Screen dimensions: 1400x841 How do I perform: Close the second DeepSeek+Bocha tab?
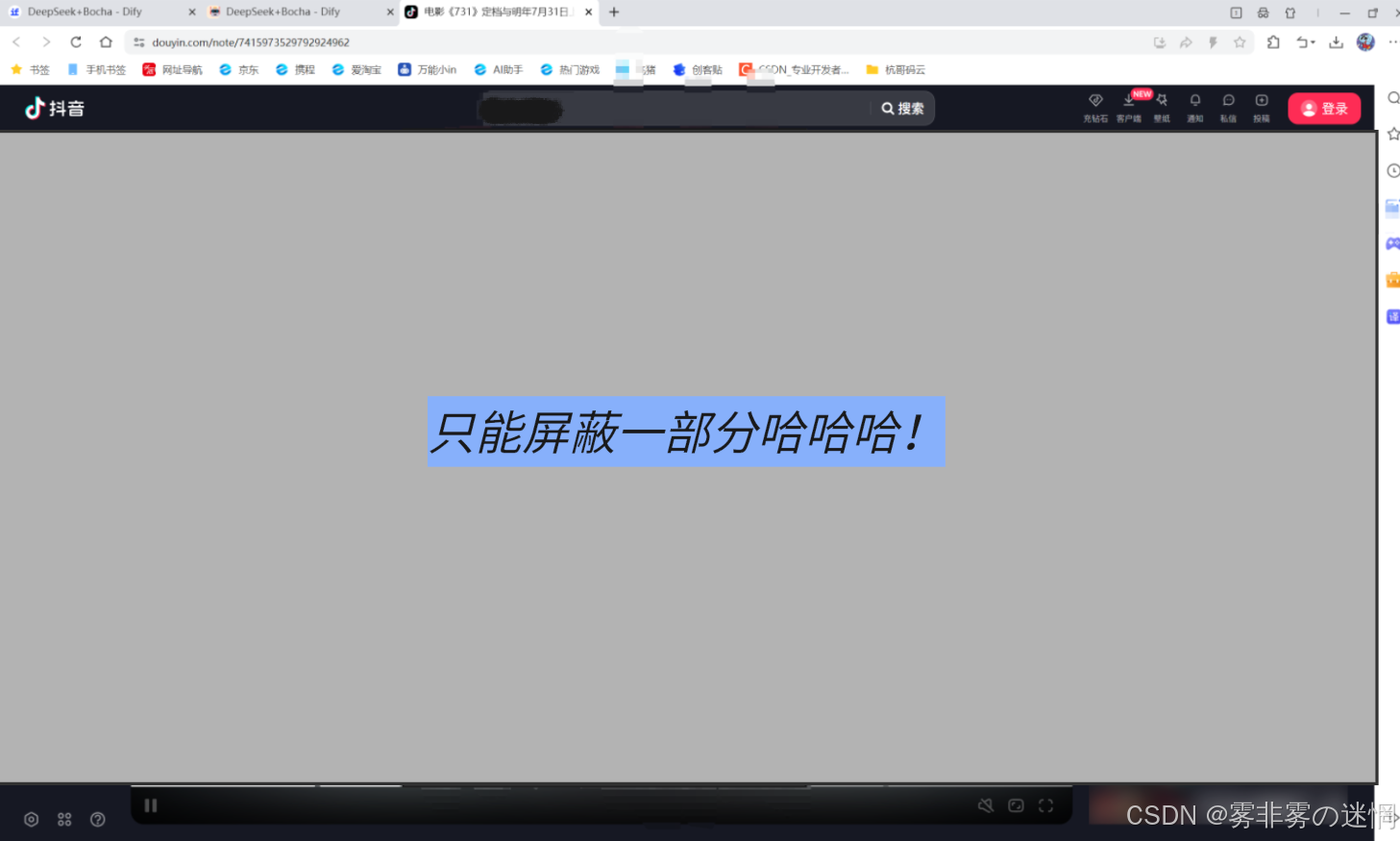coord(390,12)
